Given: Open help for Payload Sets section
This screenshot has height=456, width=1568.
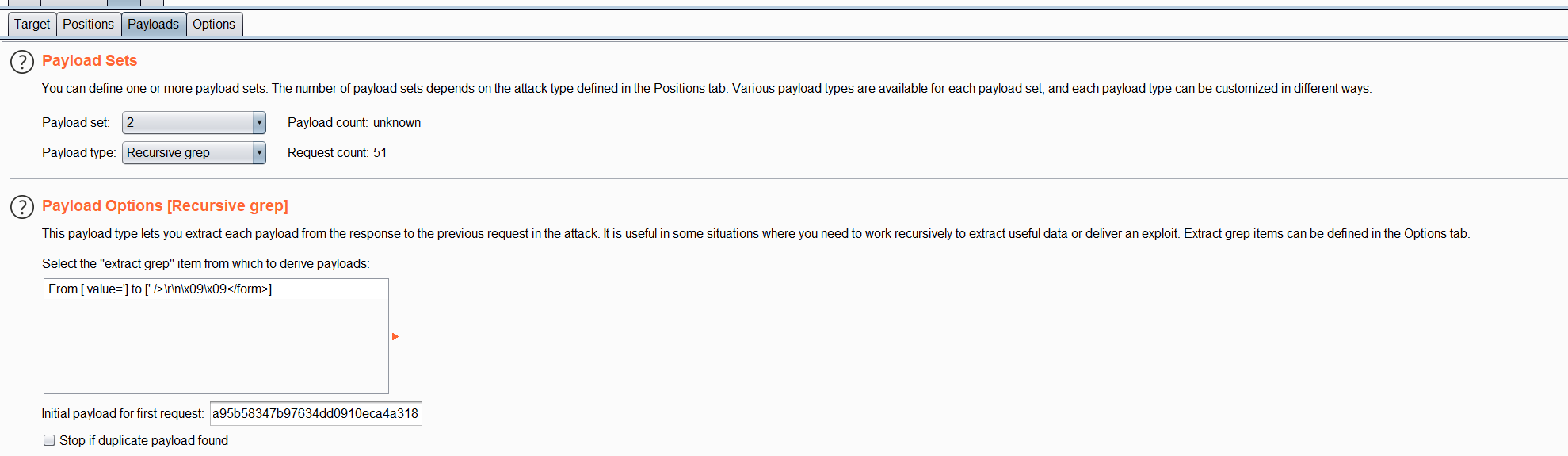Looking at the screenshot, I should coord(22,62).
